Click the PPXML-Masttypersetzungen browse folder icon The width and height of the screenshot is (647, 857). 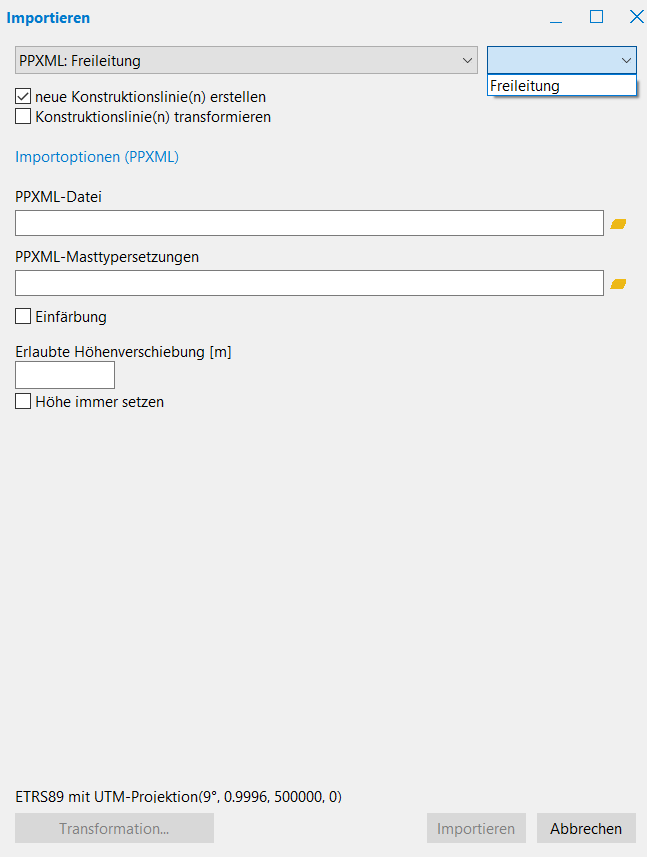coord(618,284)
